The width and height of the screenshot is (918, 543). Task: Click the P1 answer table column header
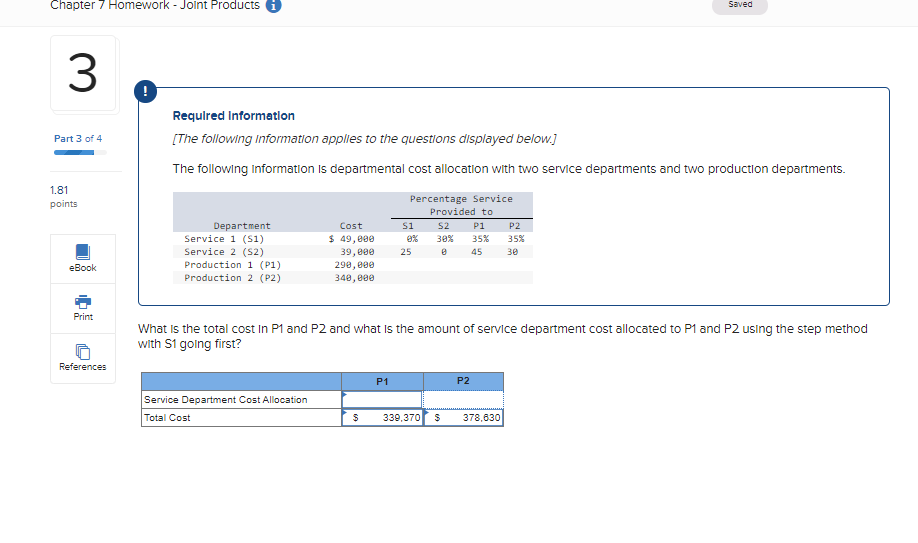pos(382,381)
